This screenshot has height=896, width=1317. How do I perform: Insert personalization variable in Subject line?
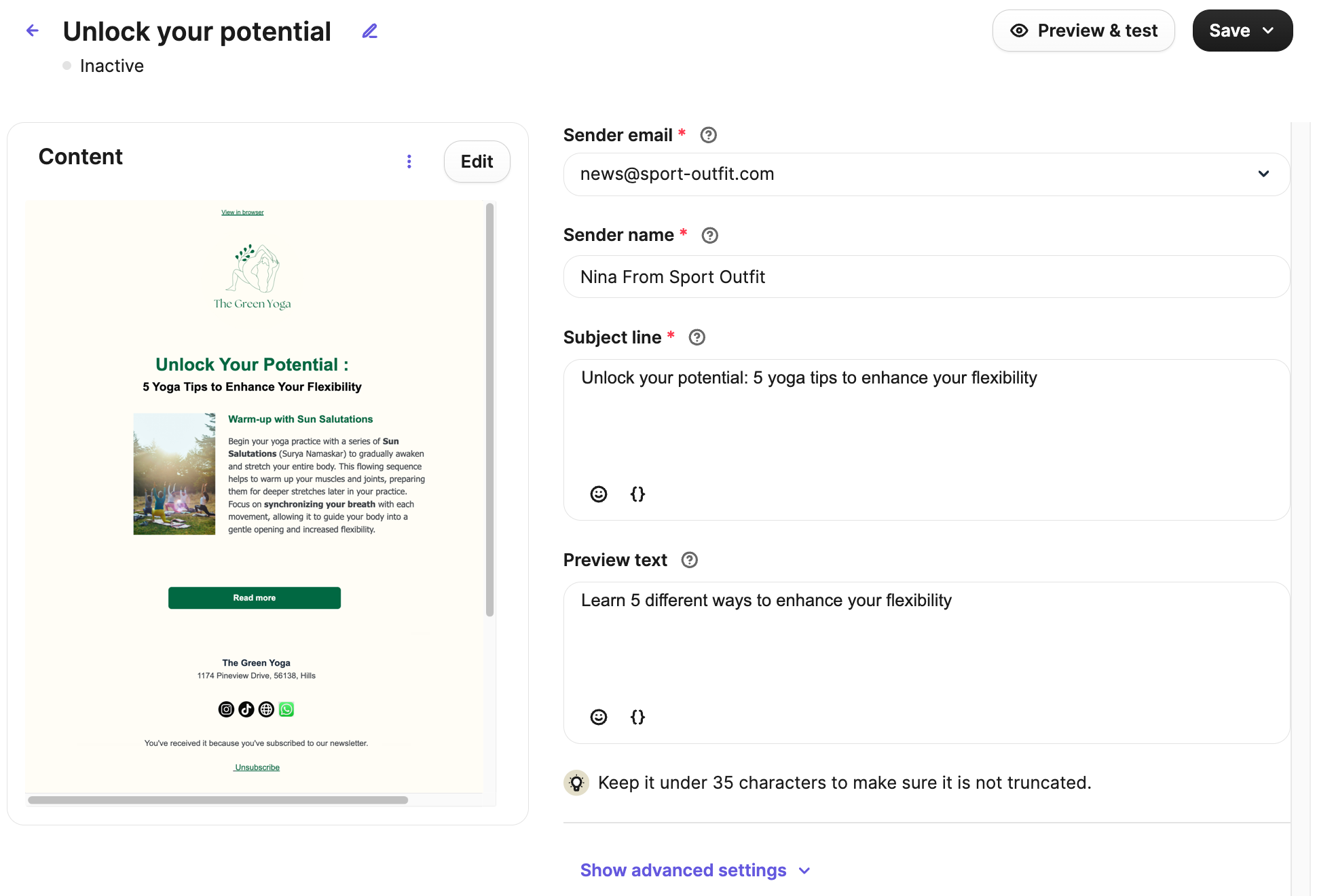637,494
